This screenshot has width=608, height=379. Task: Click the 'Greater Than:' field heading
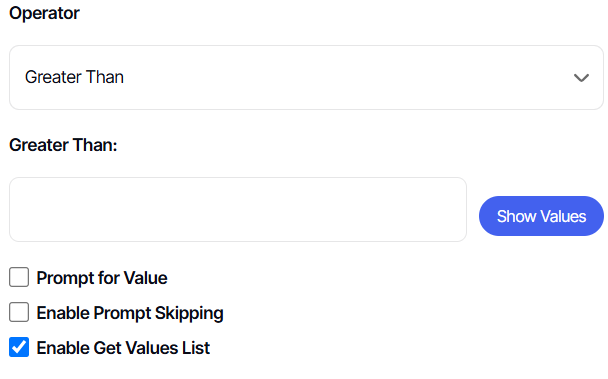click(x=63, y=145)
